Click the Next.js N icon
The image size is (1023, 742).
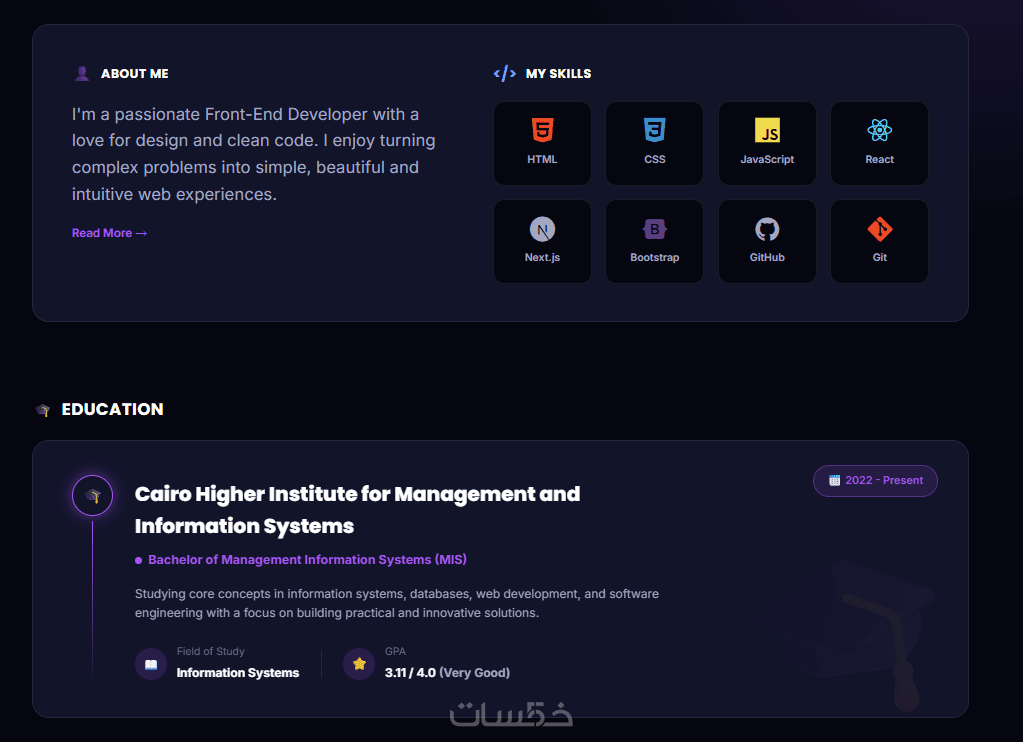click(542, 229)
